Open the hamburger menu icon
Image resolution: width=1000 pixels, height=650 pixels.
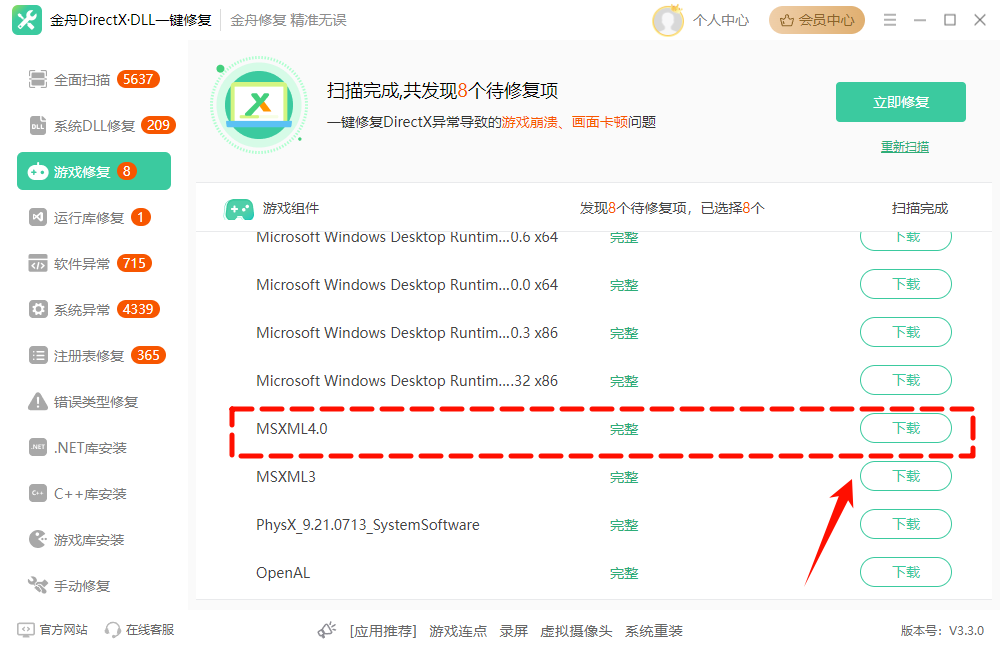(x=890, y=20)
